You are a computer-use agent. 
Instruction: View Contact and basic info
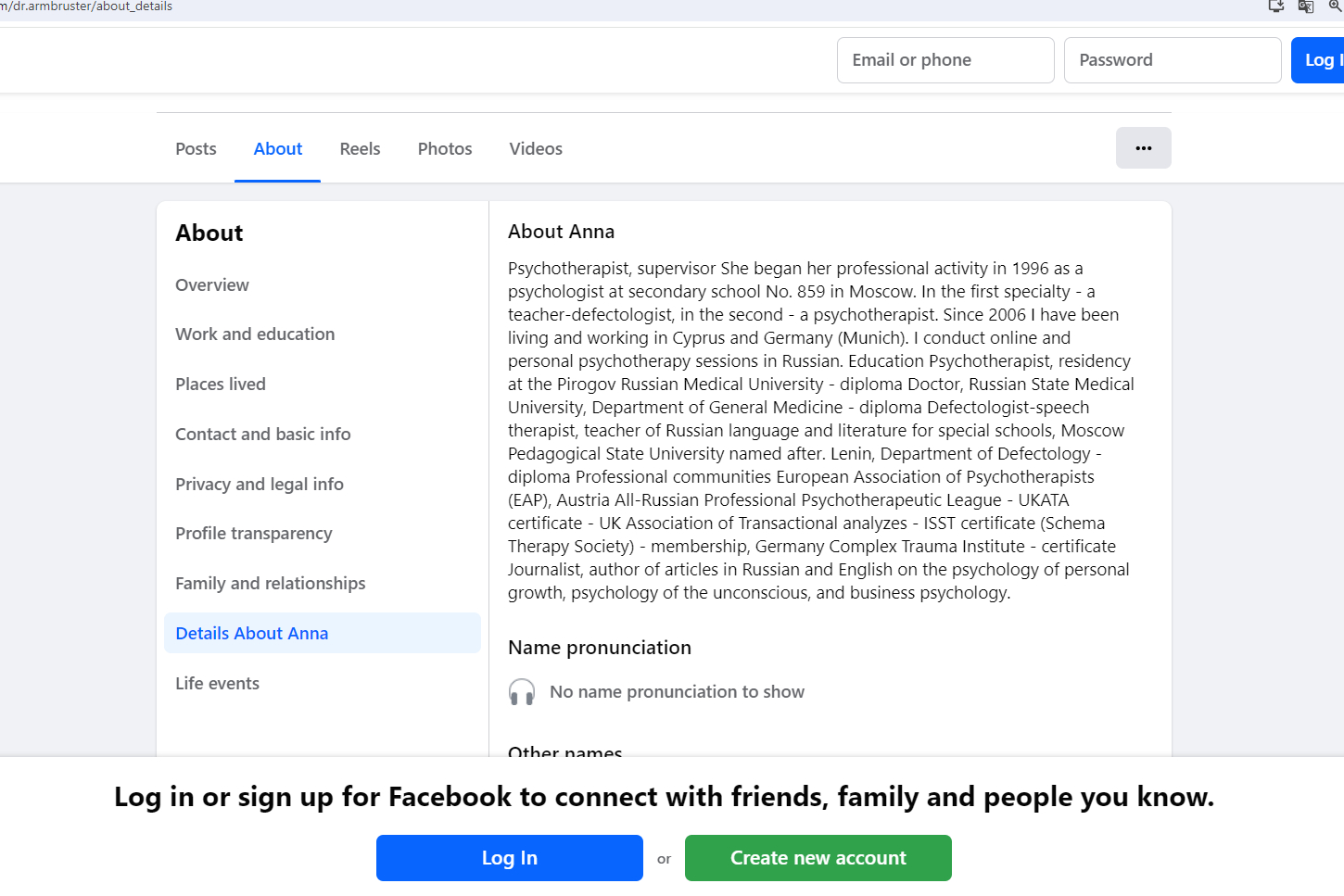click(x=263, y=435)
